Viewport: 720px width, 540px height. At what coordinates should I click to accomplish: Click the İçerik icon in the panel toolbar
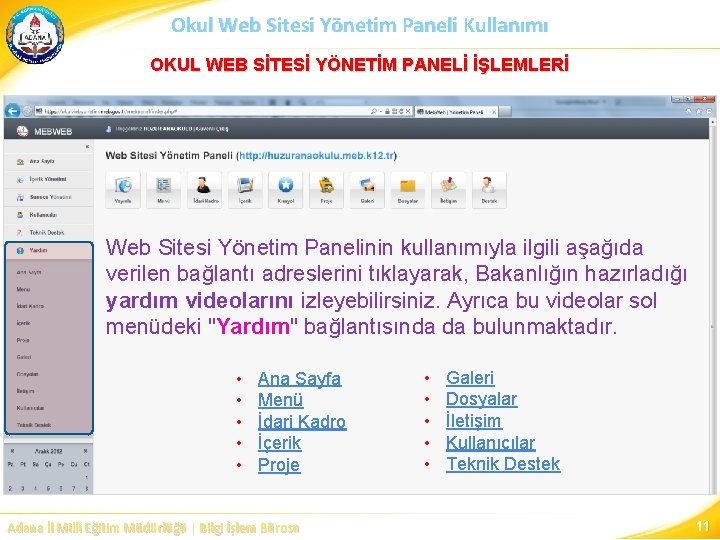click(245, 190)
